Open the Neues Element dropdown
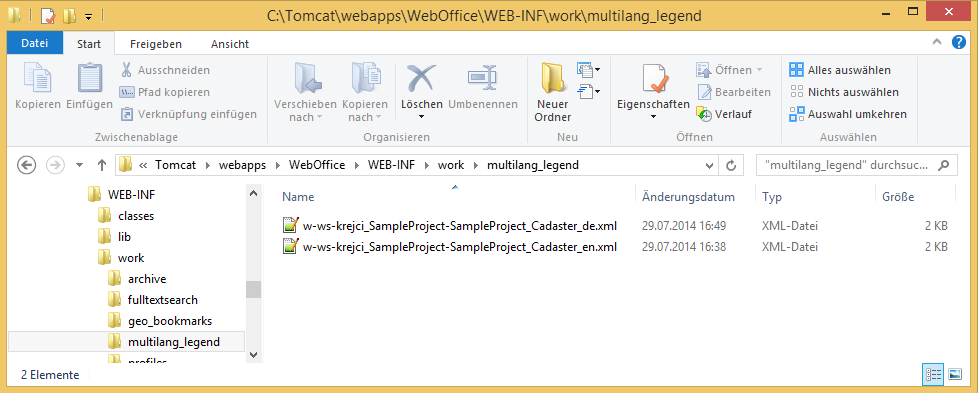This screenshot has height=393, width=978. 589,69
